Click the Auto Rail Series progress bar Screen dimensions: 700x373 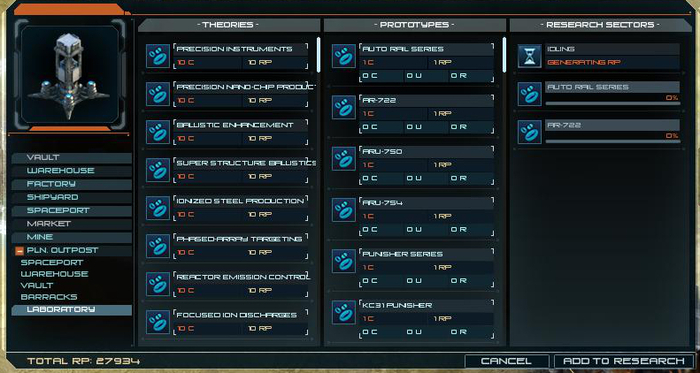(612, 104)
